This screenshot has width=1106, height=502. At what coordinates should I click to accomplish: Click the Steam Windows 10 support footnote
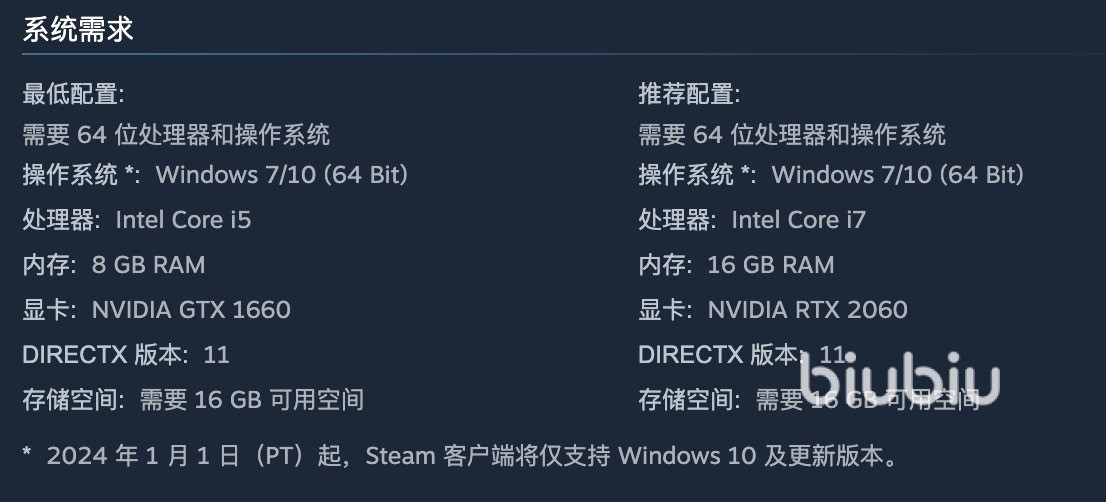[x=470, y=457]
